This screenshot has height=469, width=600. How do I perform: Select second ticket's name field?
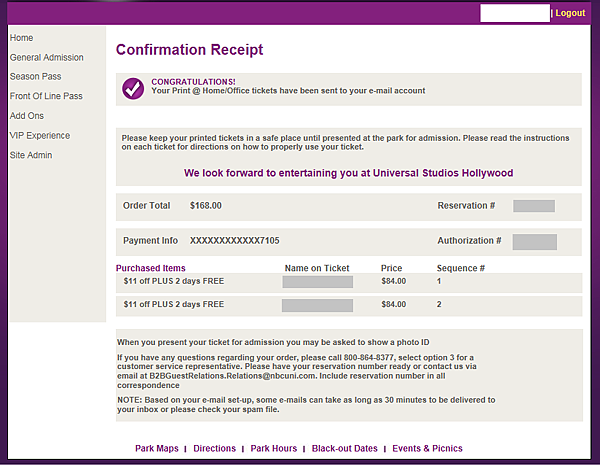[317, 305]
